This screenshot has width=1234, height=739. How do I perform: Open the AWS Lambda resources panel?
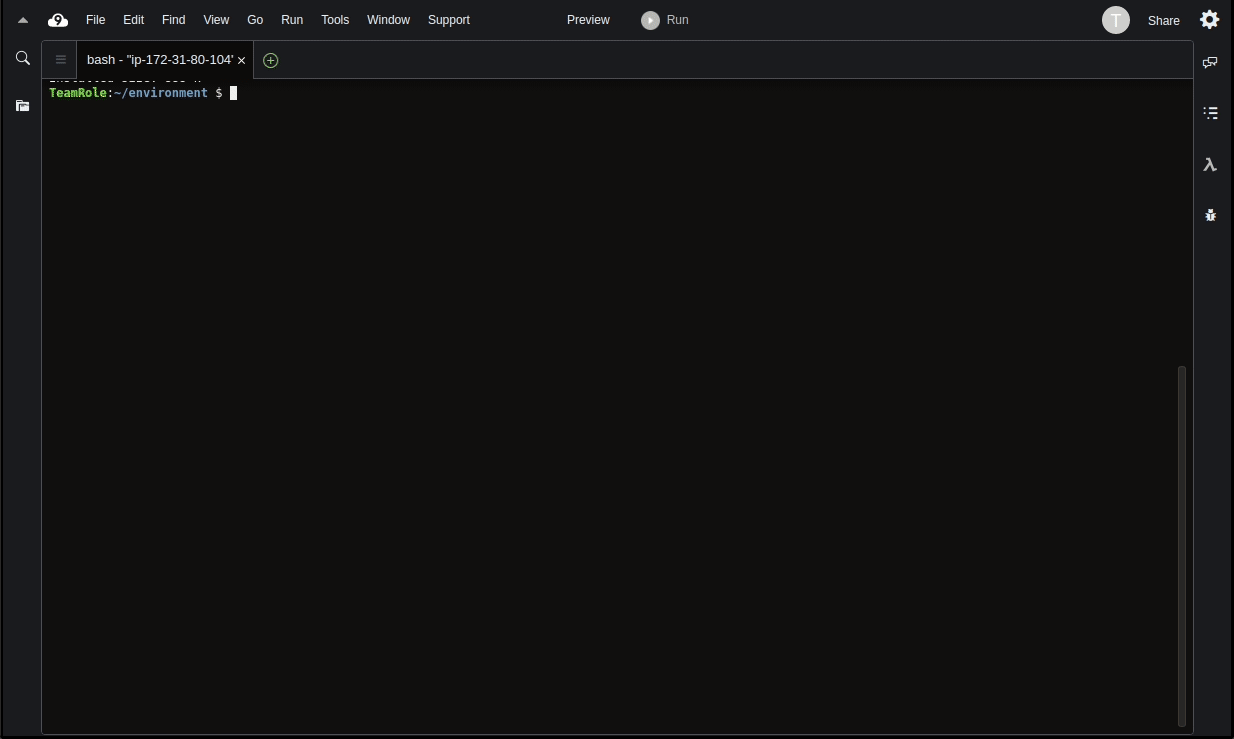1210,165
